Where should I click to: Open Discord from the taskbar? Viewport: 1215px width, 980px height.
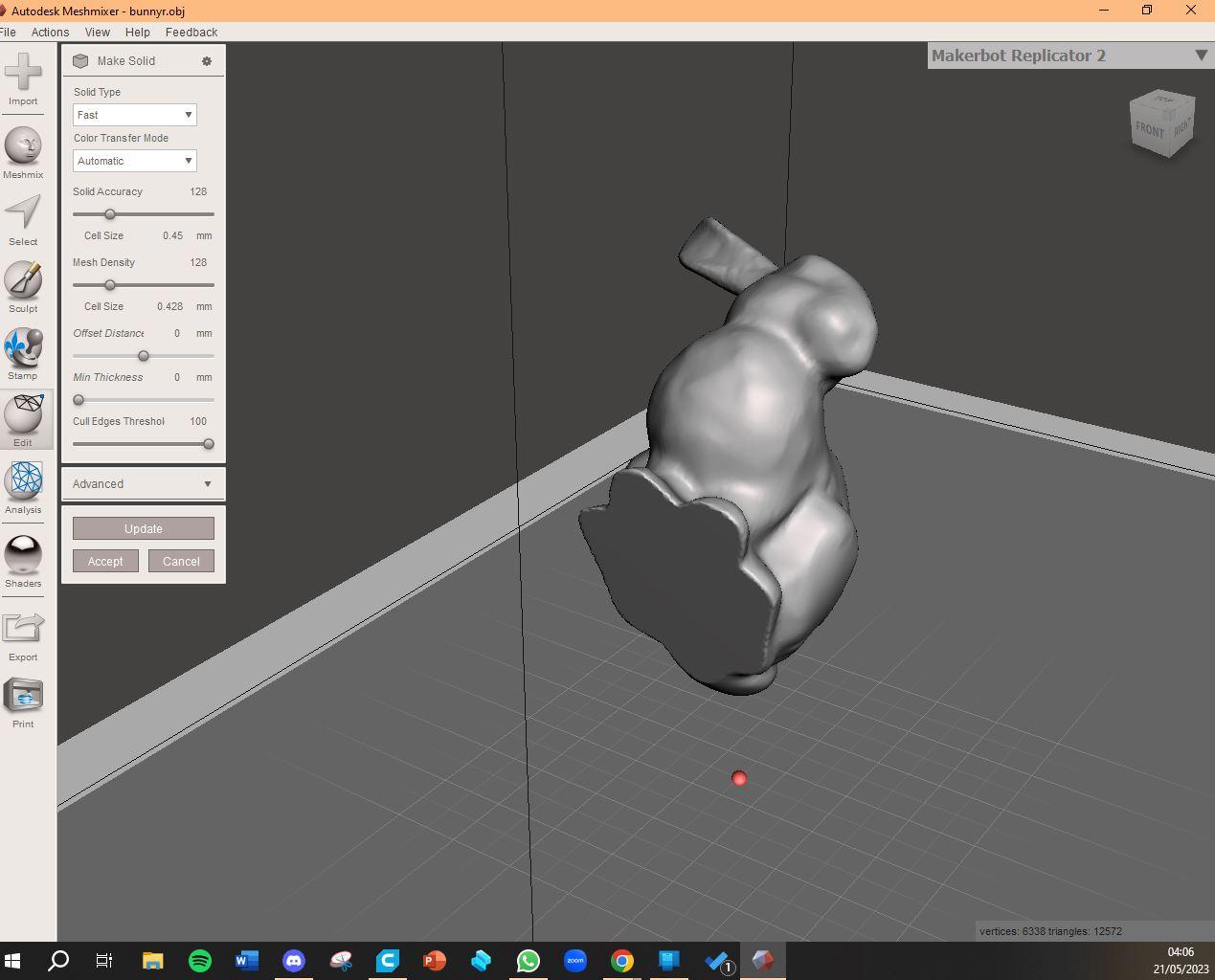(294, 961)
